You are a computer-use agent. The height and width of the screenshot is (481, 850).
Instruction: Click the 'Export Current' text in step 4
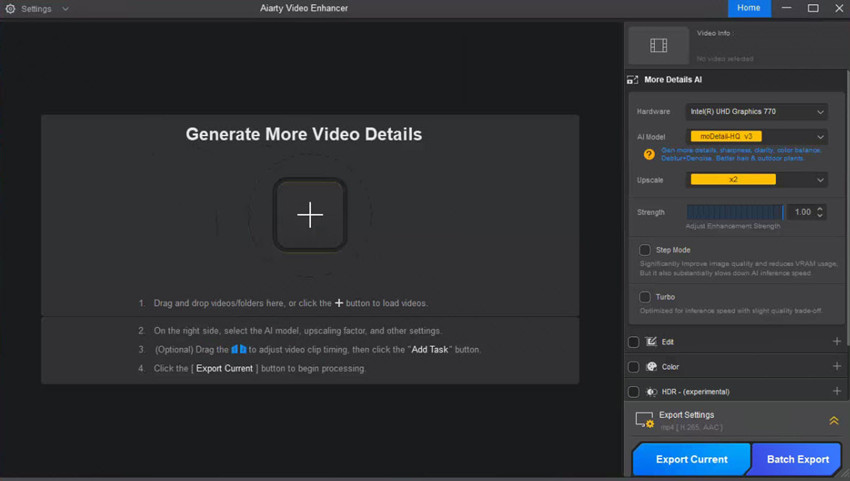pyautogui.click(x=224, y=369)
